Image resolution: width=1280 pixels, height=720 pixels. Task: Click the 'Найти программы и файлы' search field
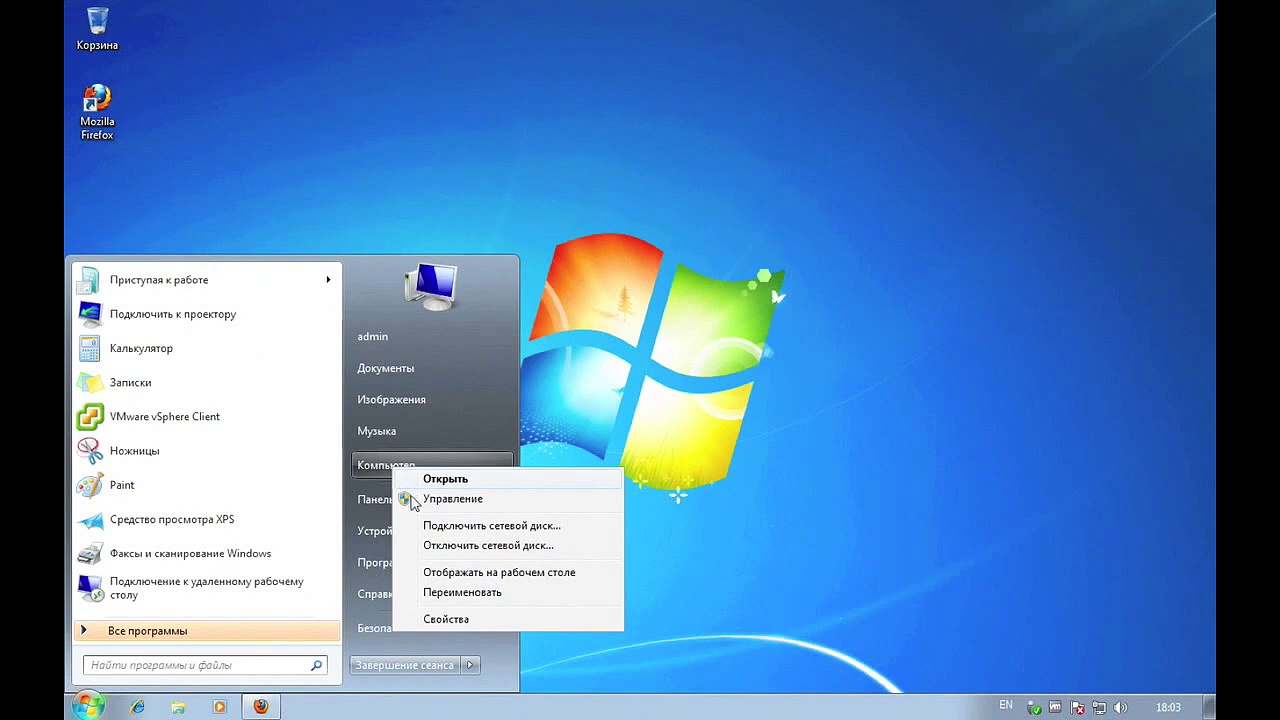(x=198, y=665)
